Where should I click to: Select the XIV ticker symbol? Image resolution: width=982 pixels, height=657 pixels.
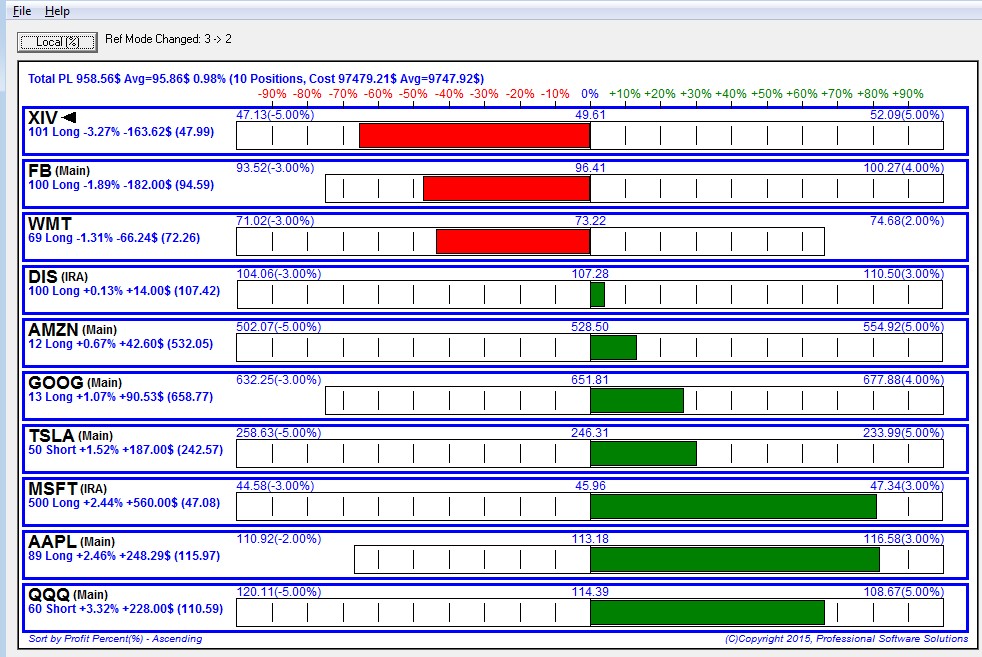[x=43, y=117]
